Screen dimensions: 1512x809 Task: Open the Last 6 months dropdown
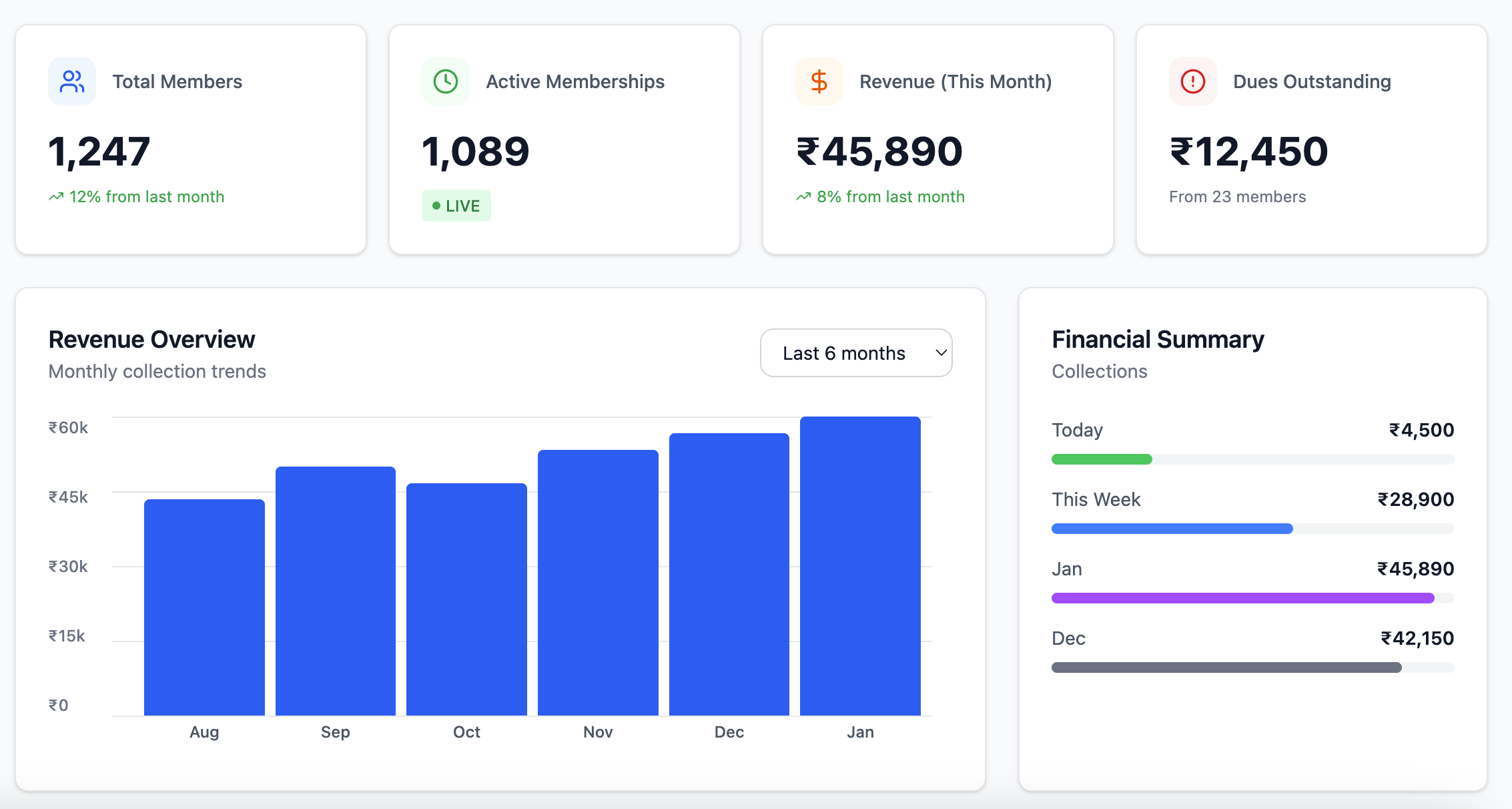[855, 353]
